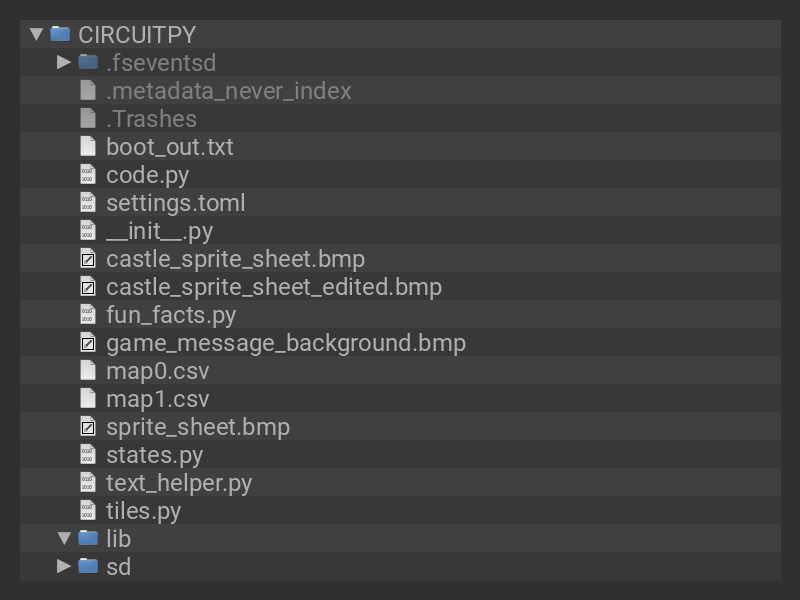
Task: Select states.py file
Action: [154, 455]
